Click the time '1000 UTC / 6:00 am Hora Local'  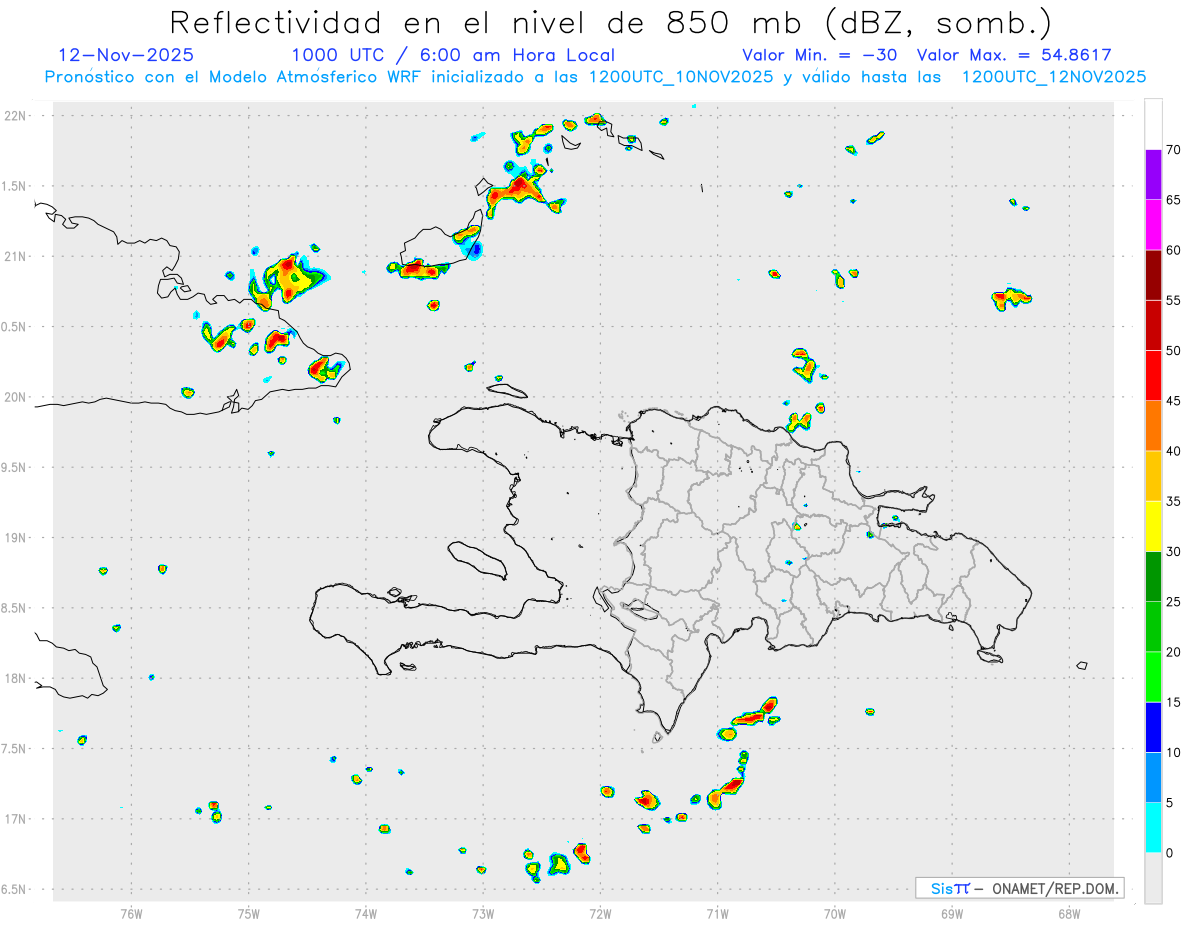click(x=453, y=55)
